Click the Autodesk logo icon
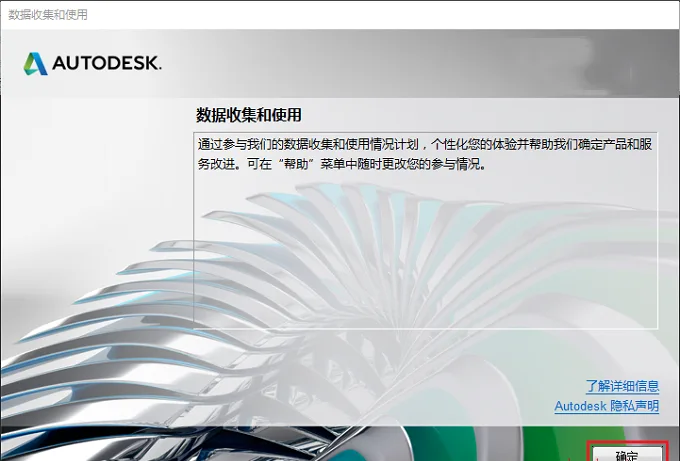 (35, 64)
